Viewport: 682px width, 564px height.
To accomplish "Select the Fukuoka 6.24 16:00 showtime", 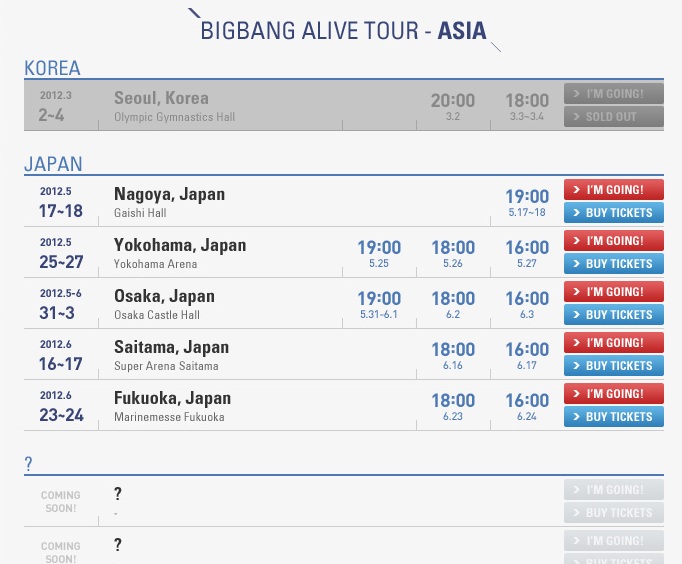I will click(527, 406).
